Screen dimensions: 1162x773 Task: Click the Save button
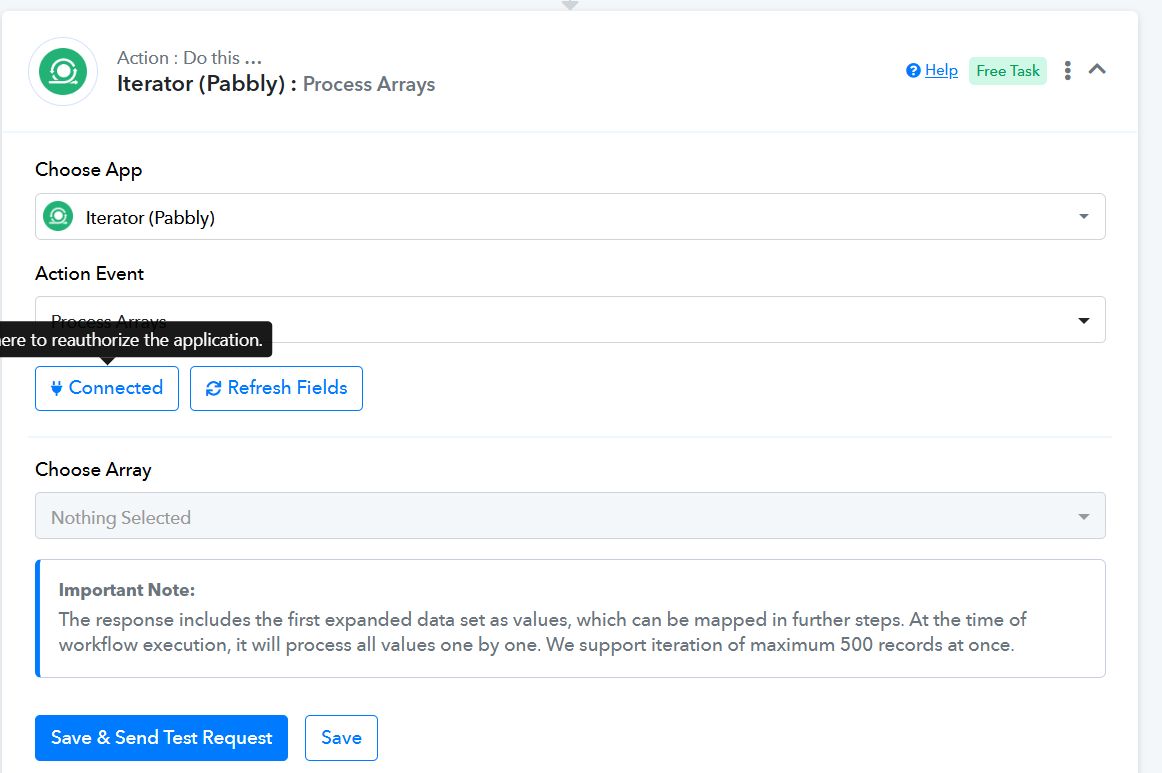[x=341, y=738]
